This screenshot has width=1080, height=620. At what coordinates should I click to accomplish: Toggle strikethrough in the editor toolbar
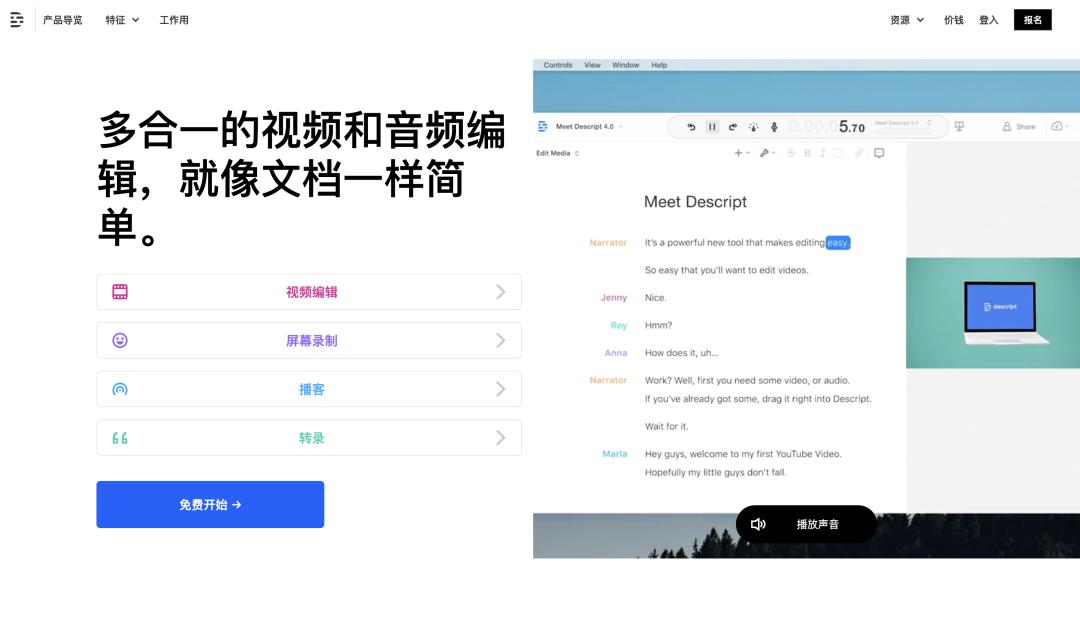791,153
